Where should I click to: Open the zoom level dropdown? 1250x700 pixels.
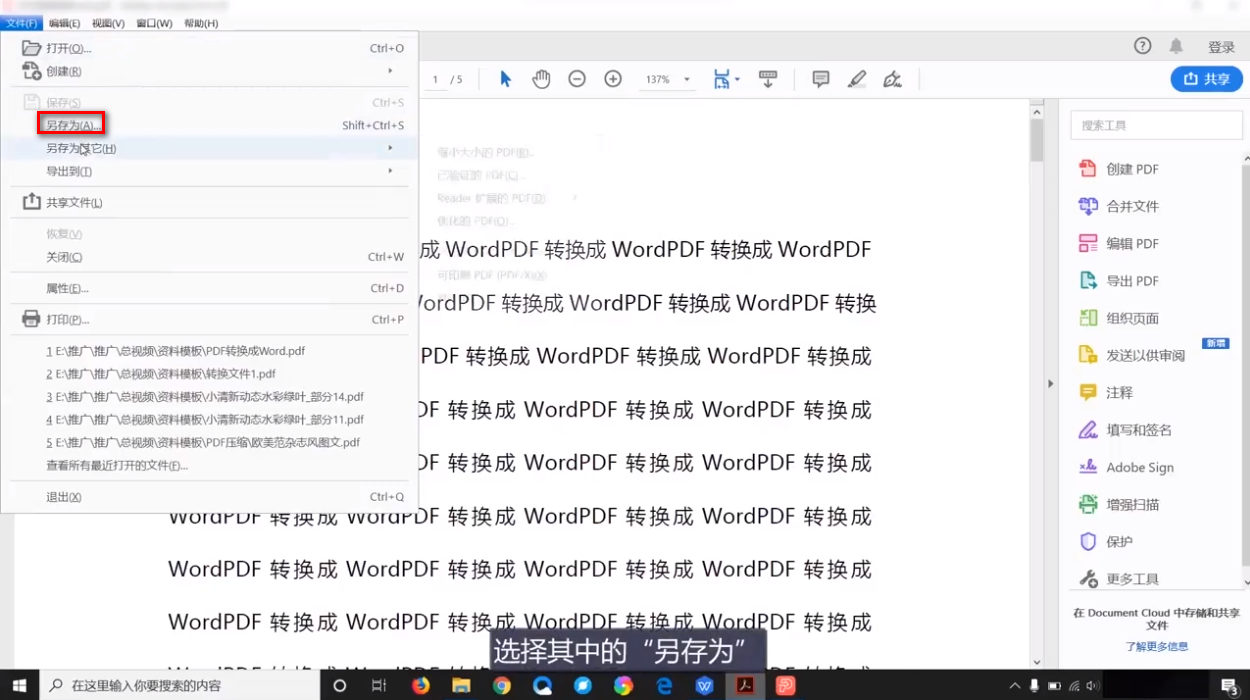[x=686, y=79]
